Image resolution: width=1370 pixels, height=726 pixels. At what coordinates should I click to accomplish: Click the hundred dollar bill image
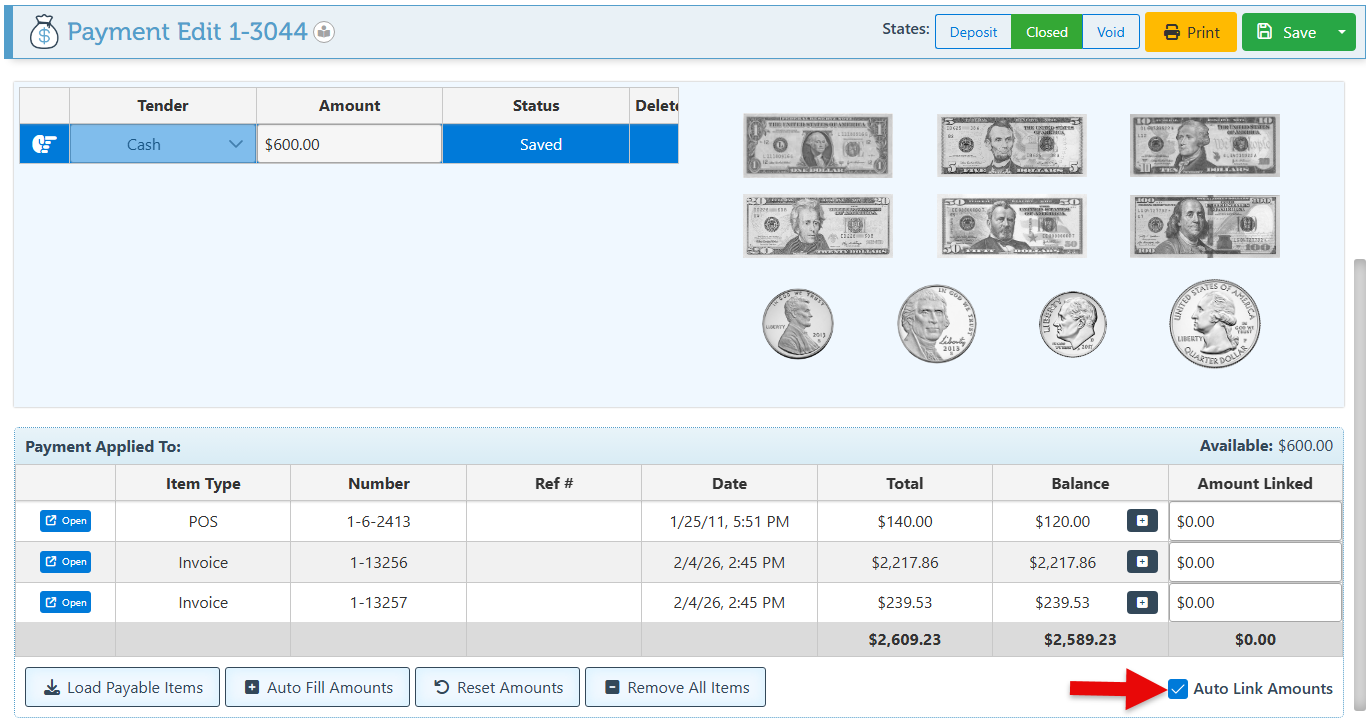(x=1204, y=226)
